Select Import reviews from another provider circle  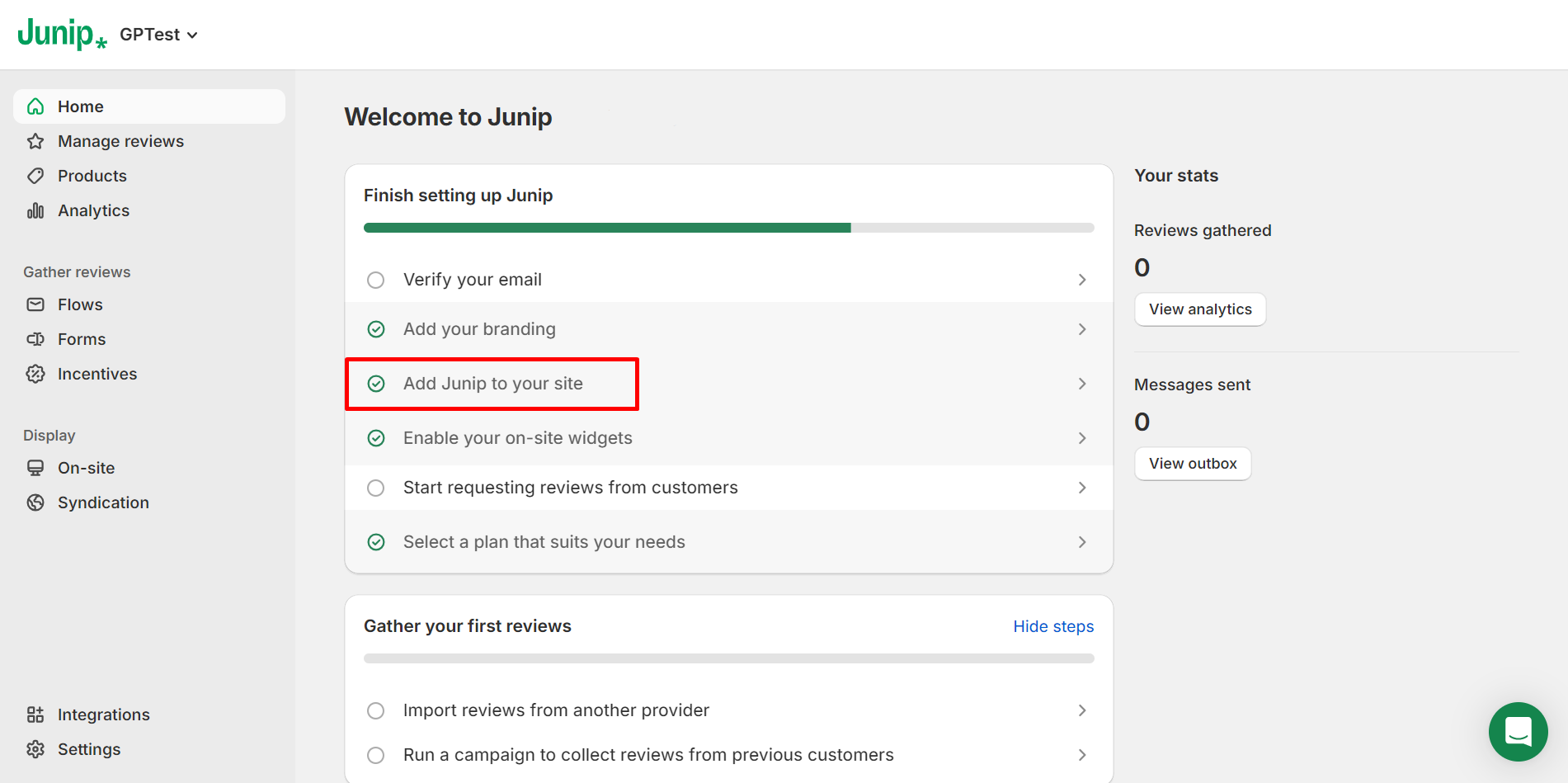point(375,710)
